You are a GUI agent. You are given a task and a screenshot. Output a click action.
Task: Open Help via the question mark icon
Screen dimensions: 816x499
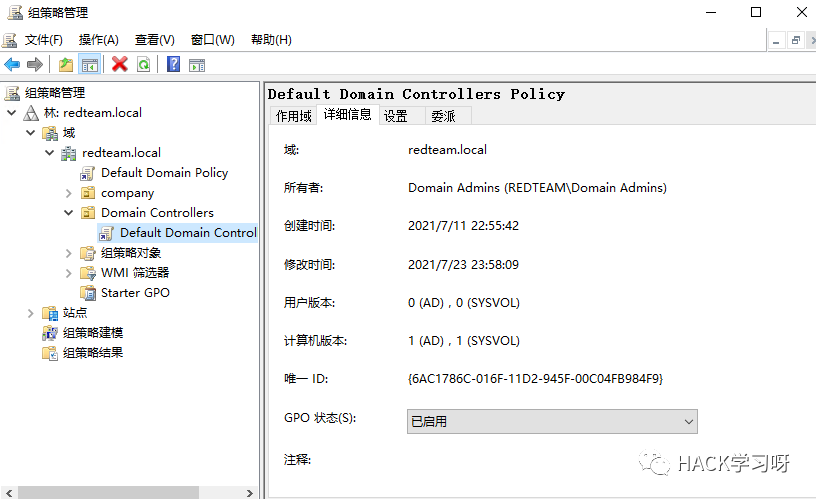click(x=174, y=64)
